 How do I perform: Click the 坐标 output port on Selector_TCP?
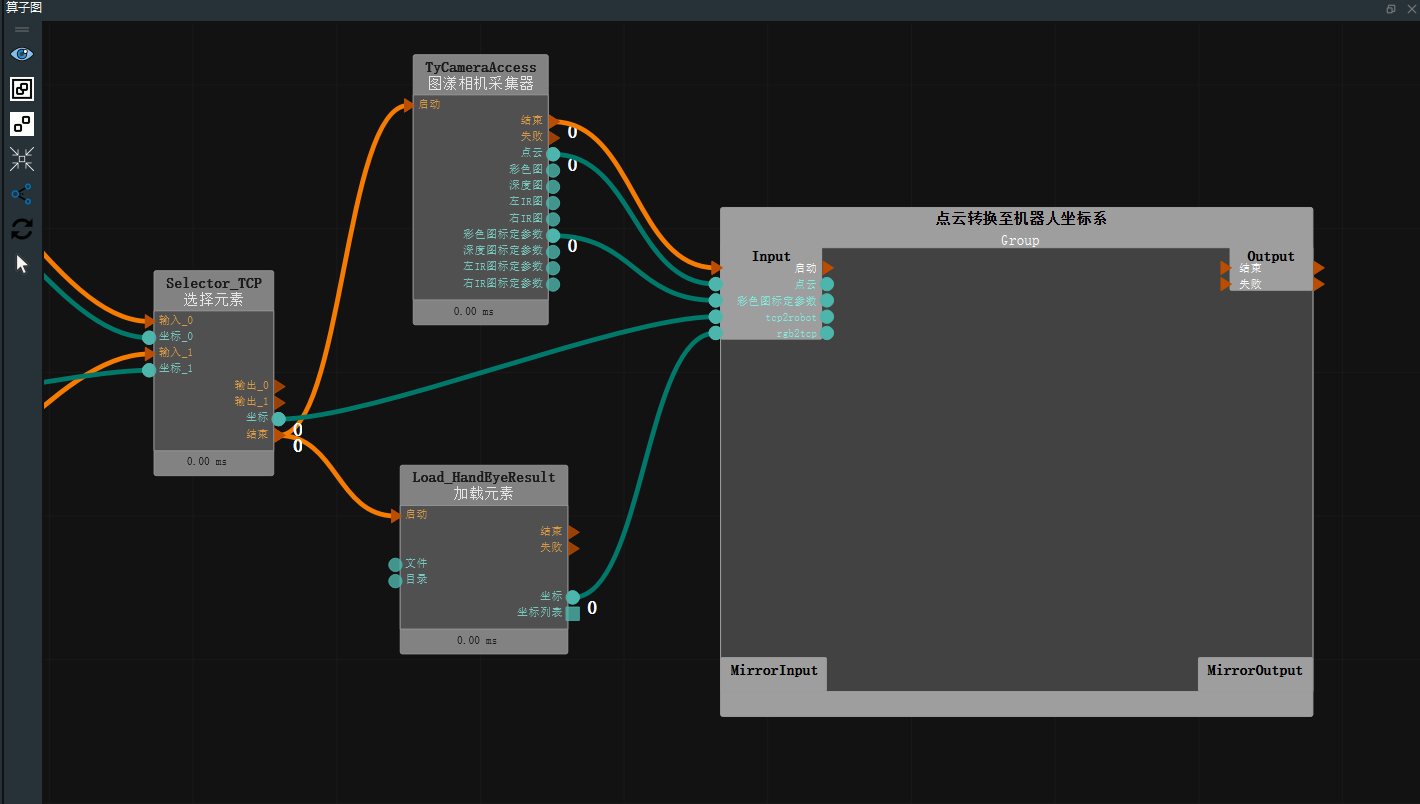[x=278, y=419]
